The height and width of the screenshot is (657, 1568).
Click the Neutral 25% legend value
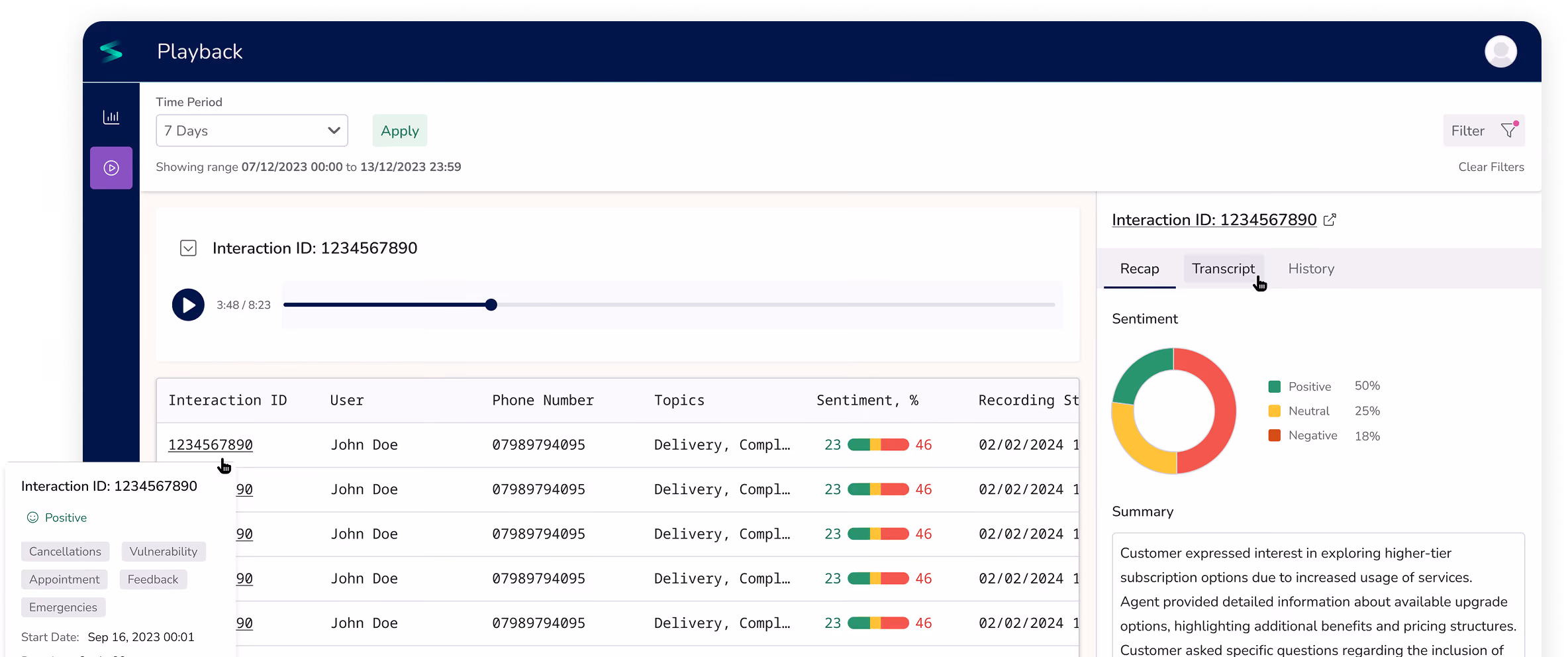[x=1367, y=411]
